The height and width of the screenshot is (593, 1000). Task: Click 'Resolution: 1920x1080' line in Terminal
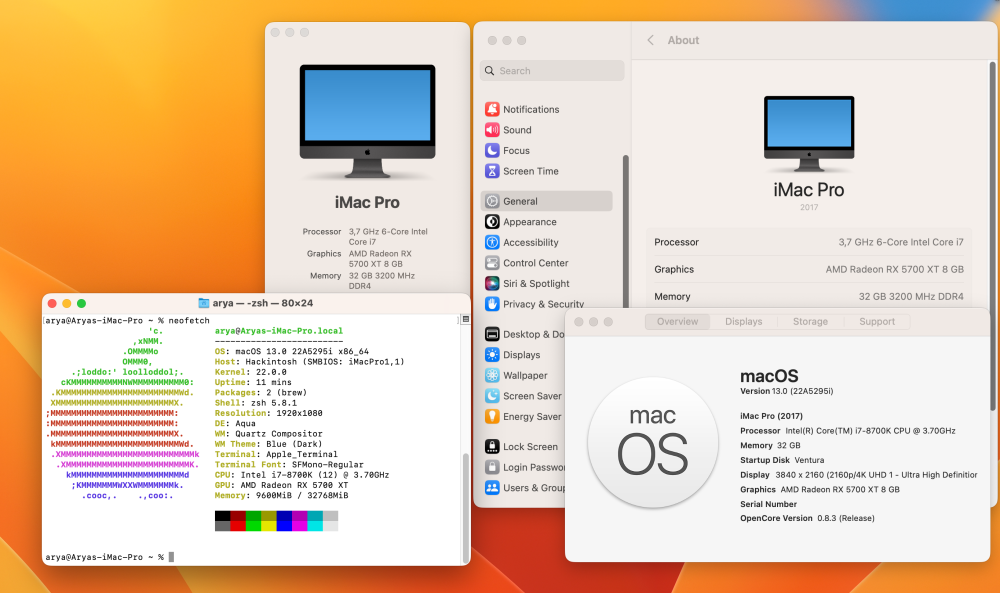pyautogui.click(x=268, y=413)
